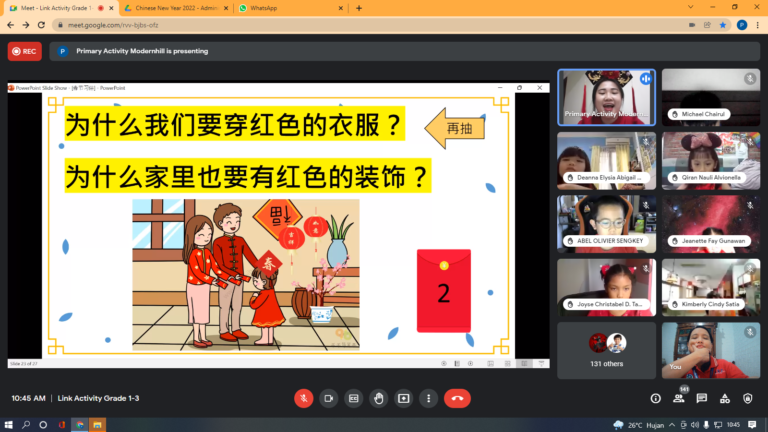Click the red leave call button
This screenshot has width=768, height=432.
tap(458, 398)
